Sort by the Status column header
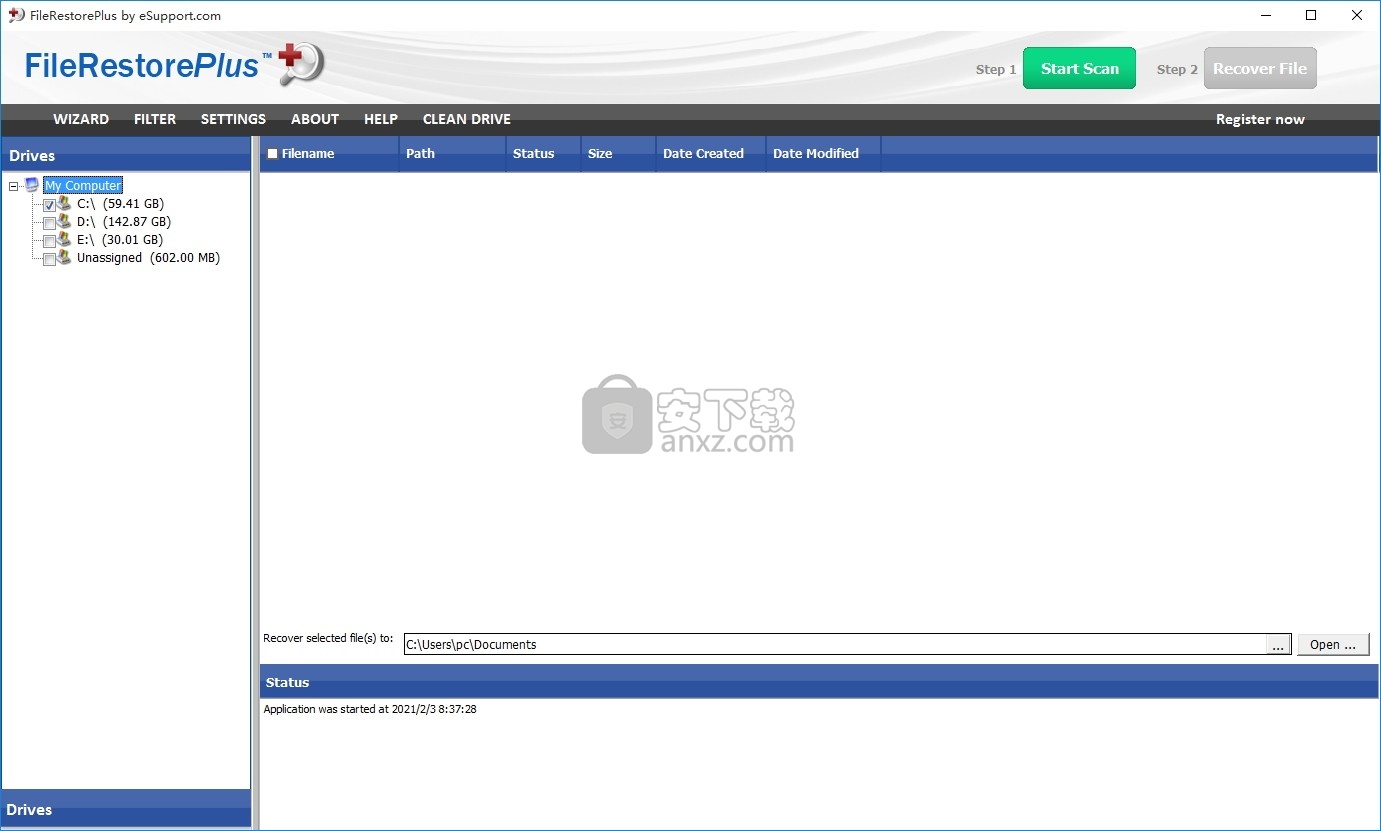 pos(543,154)
